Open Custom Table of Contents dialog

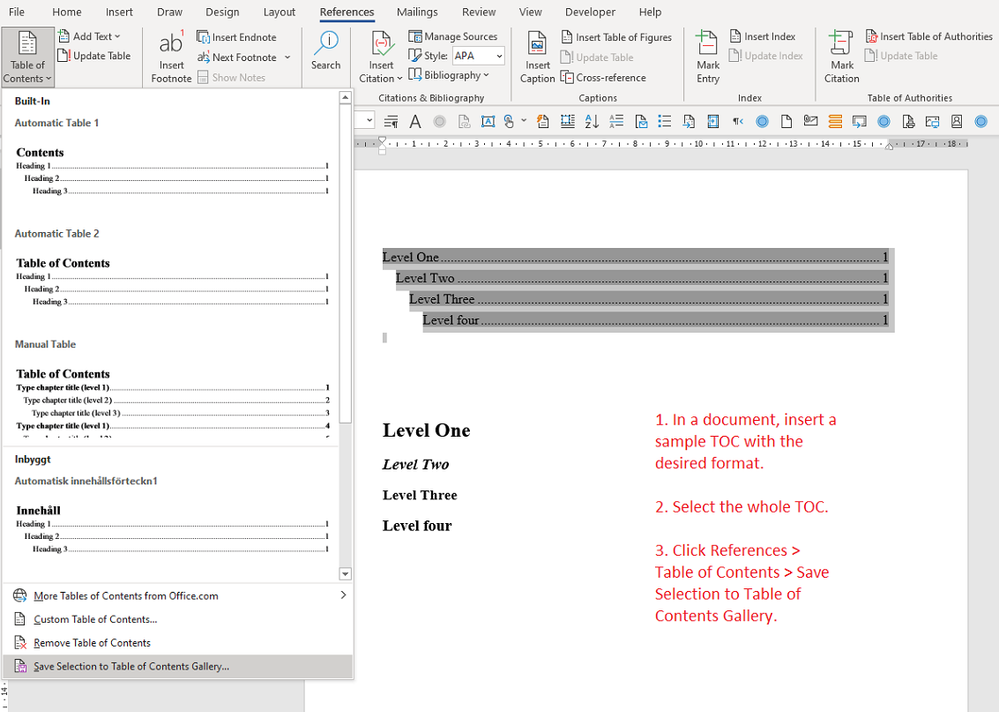[178, 619]
